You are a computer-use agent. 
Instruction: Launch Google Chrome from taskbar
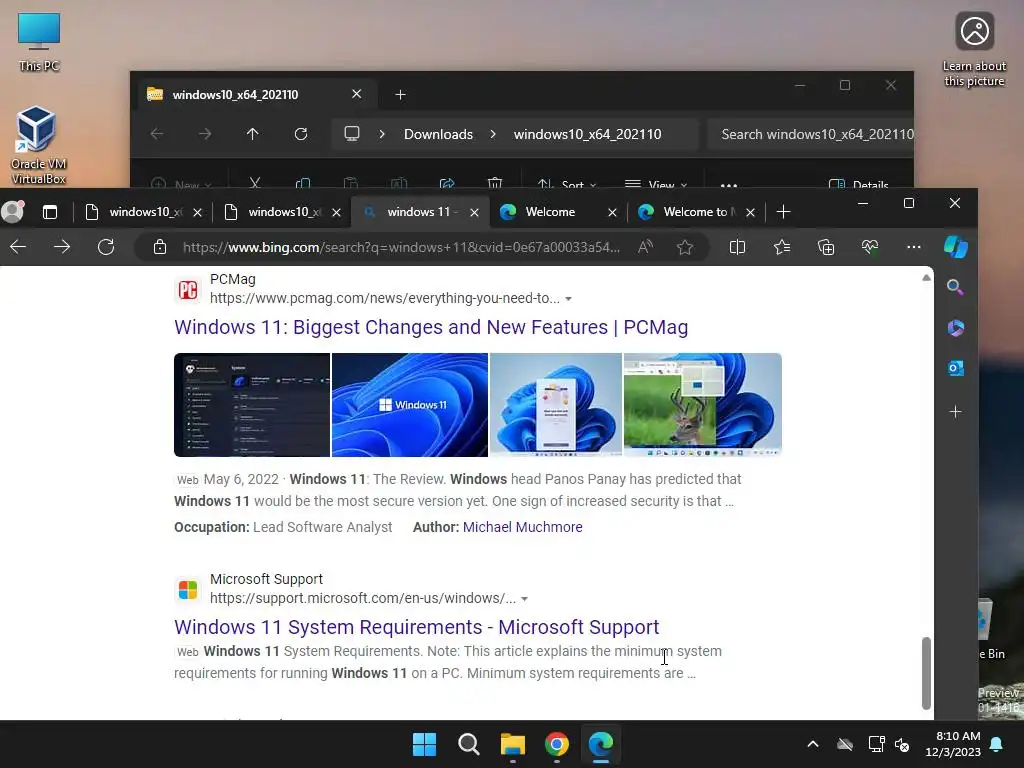tap(556, 744)
